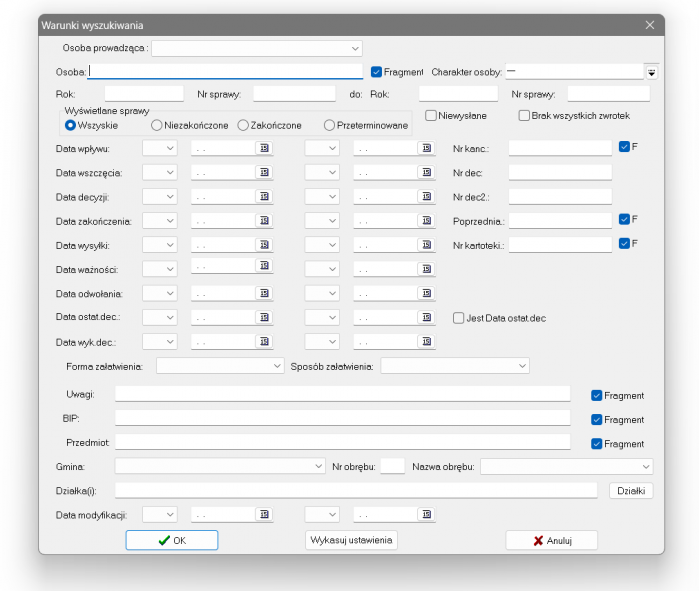Screen dimensions: 699x591
Task: Click calendar icon of second Data wyk.dec. field
Action: tap(427, 342)
